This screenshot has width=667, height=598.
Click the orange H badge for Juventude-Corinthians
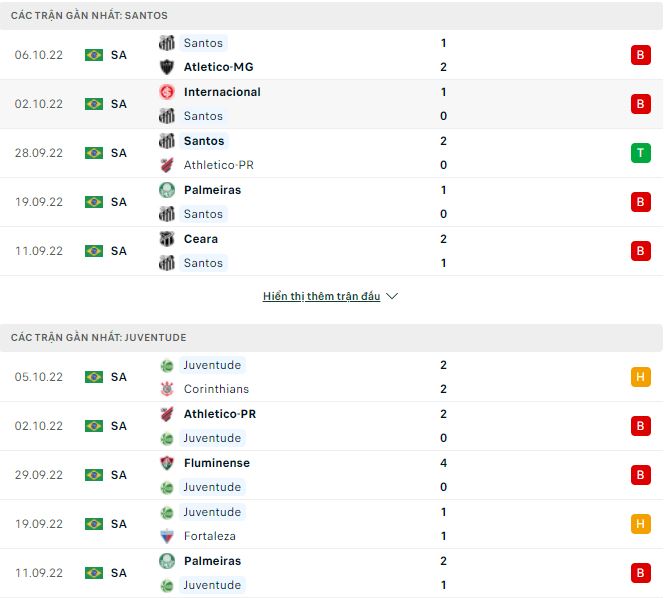click(x=640, y=377)
